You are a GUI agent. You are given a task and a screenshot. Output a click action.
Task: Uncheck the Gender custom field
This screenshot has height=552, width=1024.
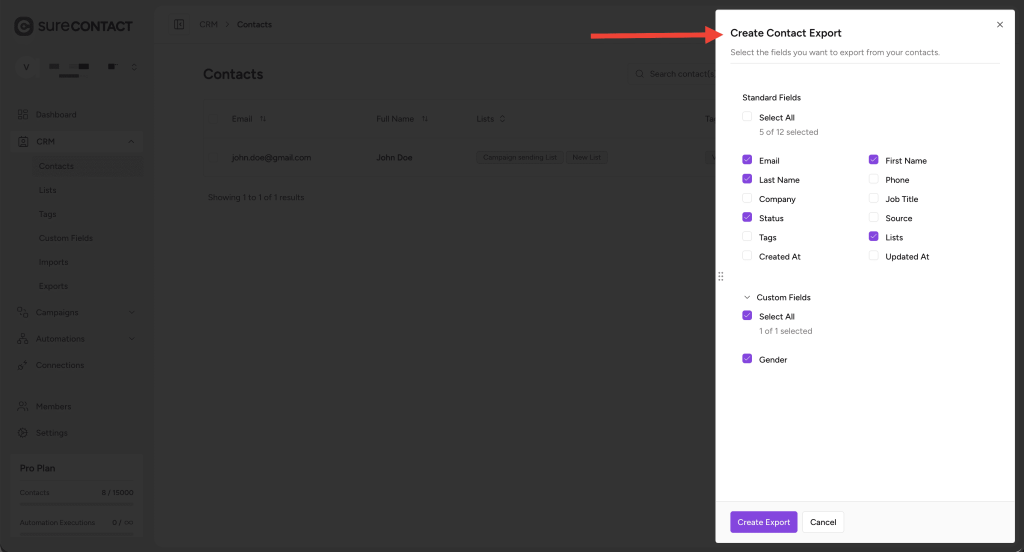click(x=747, y=359)
